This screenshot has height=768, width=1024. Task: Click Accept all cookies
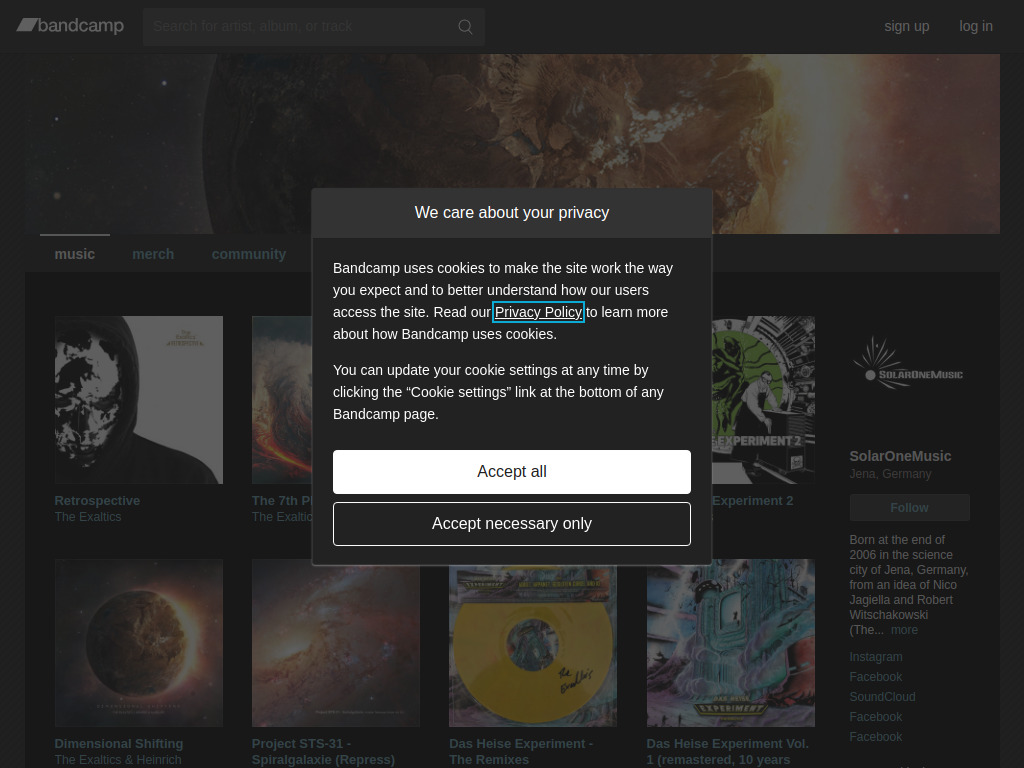(511, 471)
